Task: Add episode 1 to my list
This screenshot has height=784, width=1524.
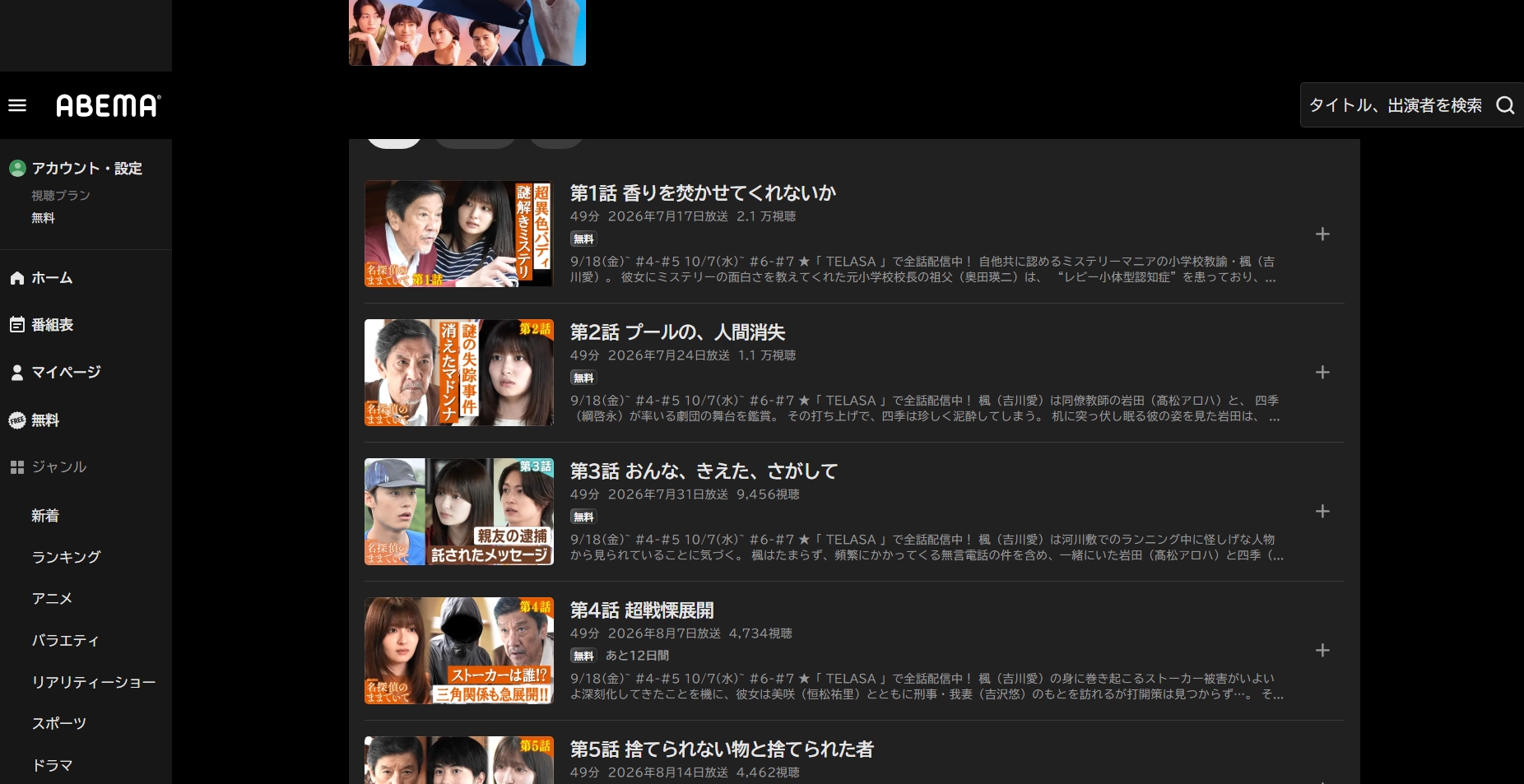Action: point(1322,234)
